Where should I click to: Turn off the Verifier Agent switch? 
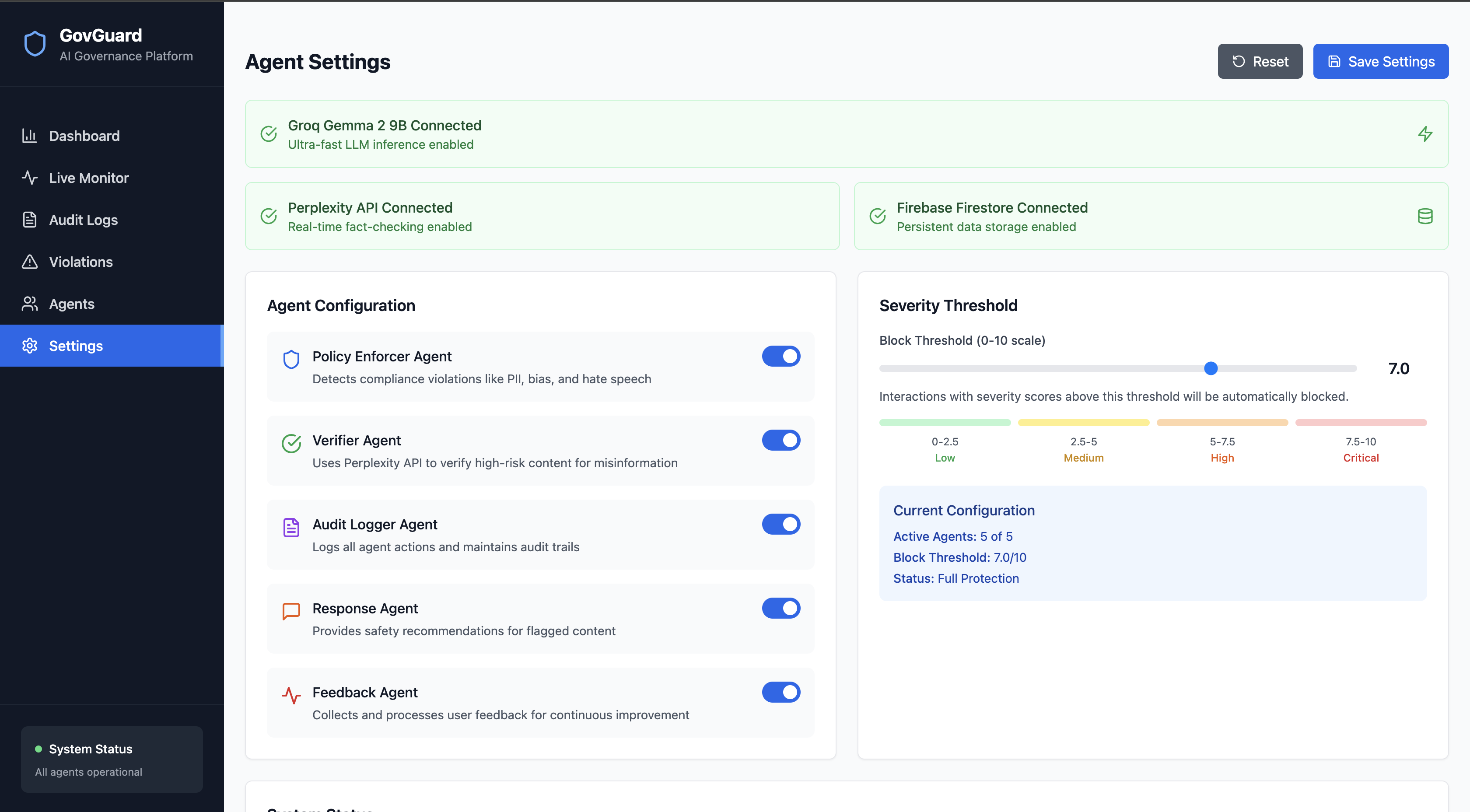pyautogui.click(x=780, y=440)
